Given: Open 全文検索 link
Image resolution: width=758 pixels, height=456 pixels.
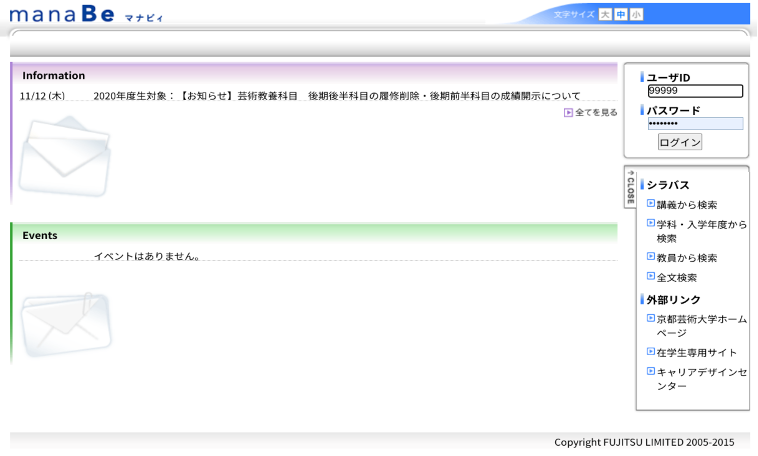Looking at the screenshot, I should coord(676,278).
